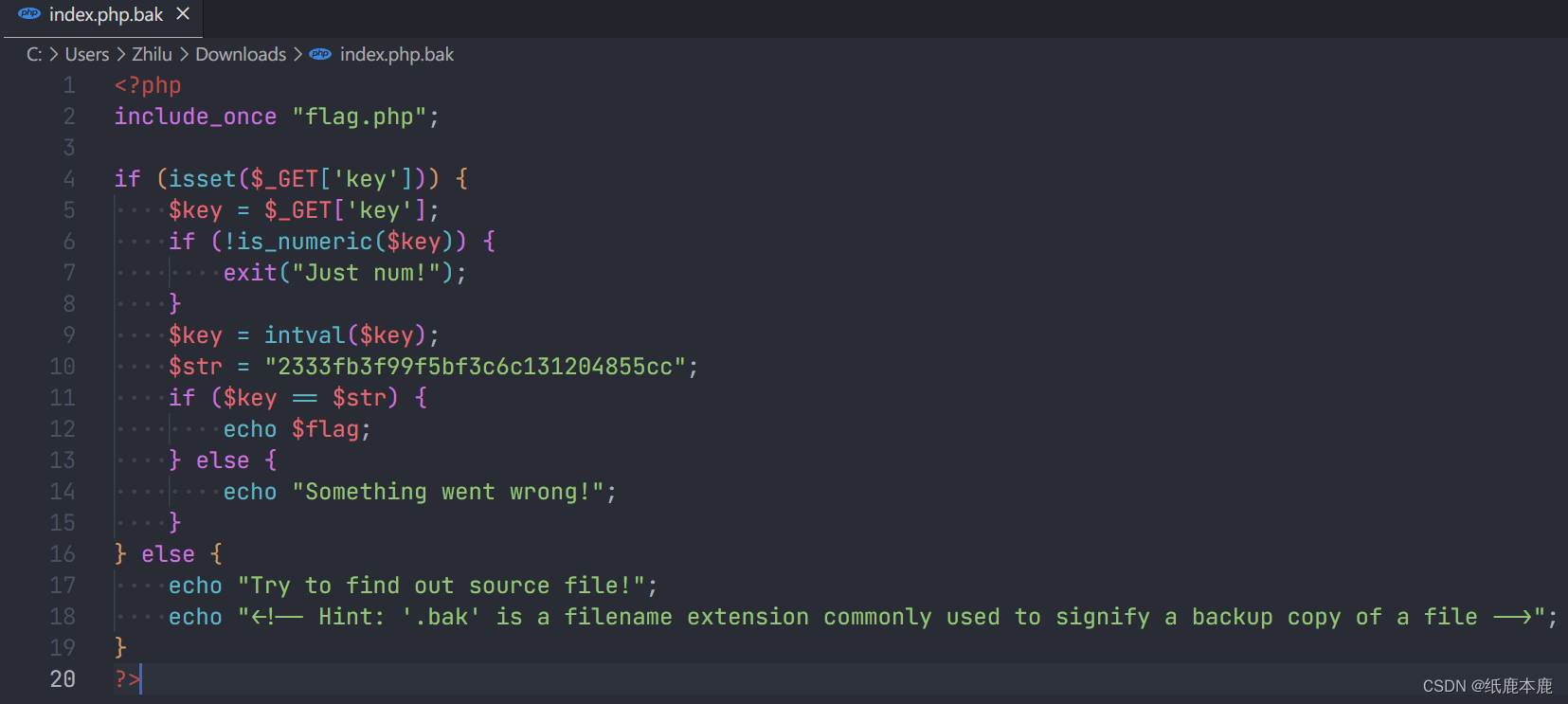Click 'else' keyword on line 13
Screen dimensions: 1568x704
coord(223,460)
